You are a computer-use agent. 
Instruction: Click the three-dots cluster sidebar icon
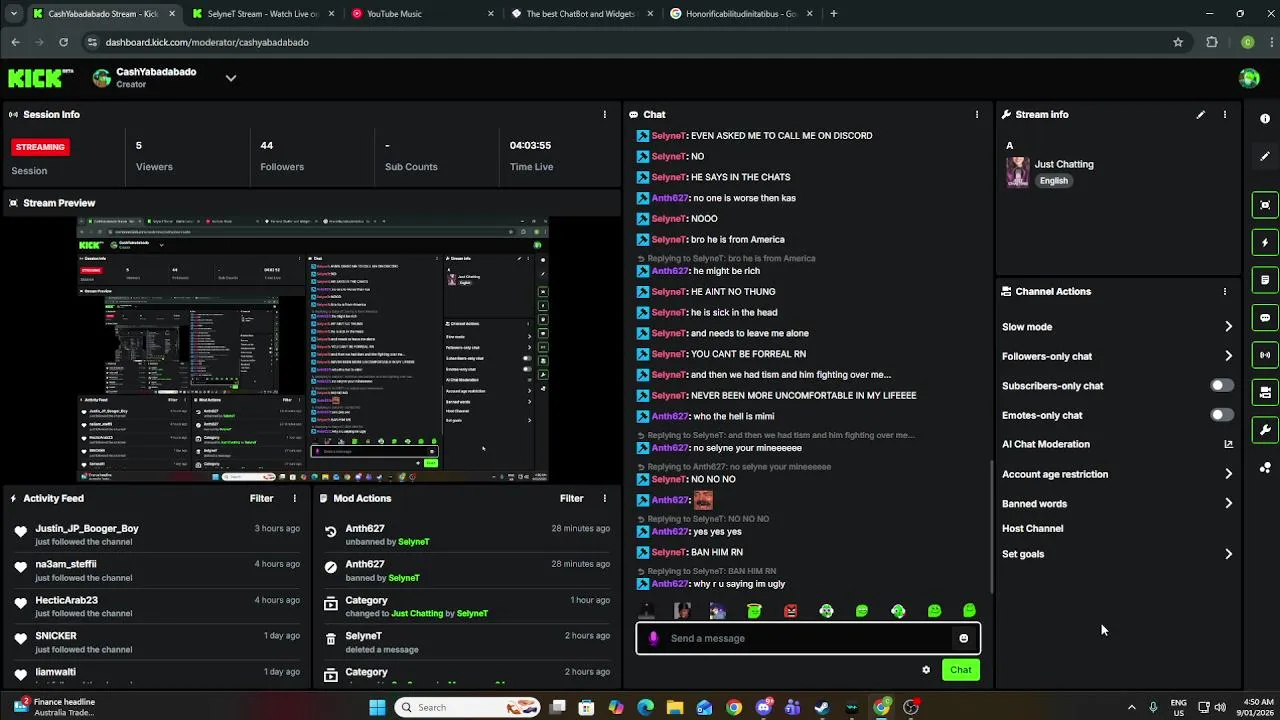(x=1265, y=467)
